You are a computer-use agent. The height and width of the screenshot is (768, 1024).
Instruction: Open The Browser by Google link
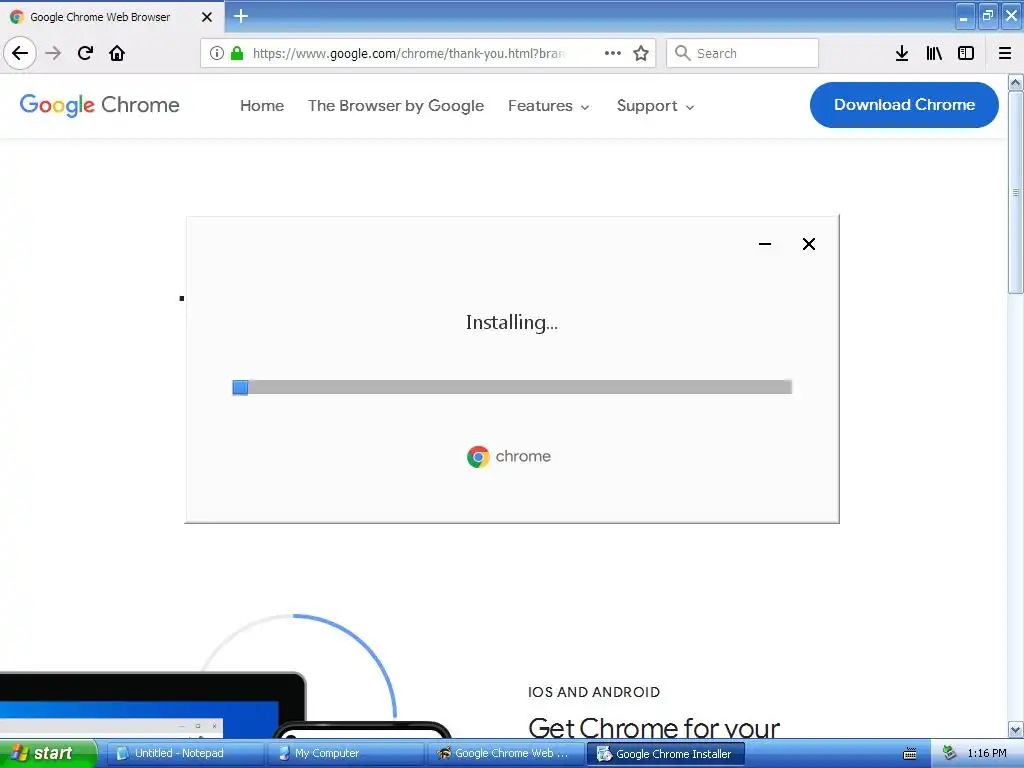pyautogui.click(x=396, y=106)
